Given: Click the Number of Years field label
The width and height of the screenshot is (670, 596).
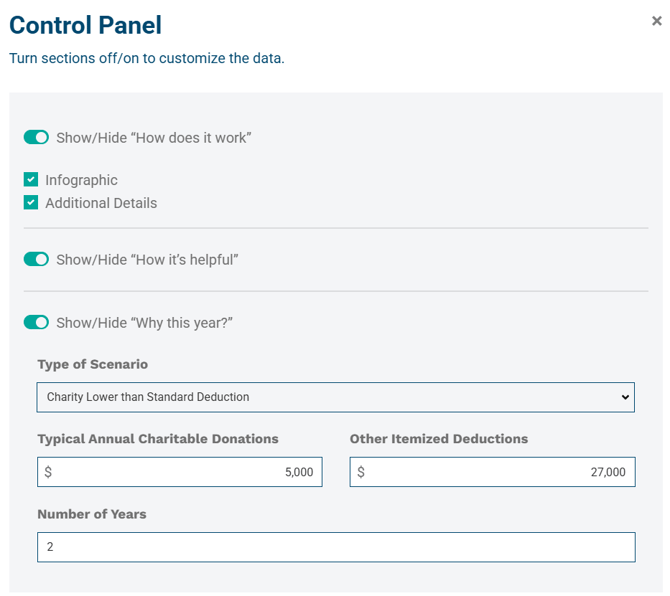Looking at the screenshot, I should (92, 514).
